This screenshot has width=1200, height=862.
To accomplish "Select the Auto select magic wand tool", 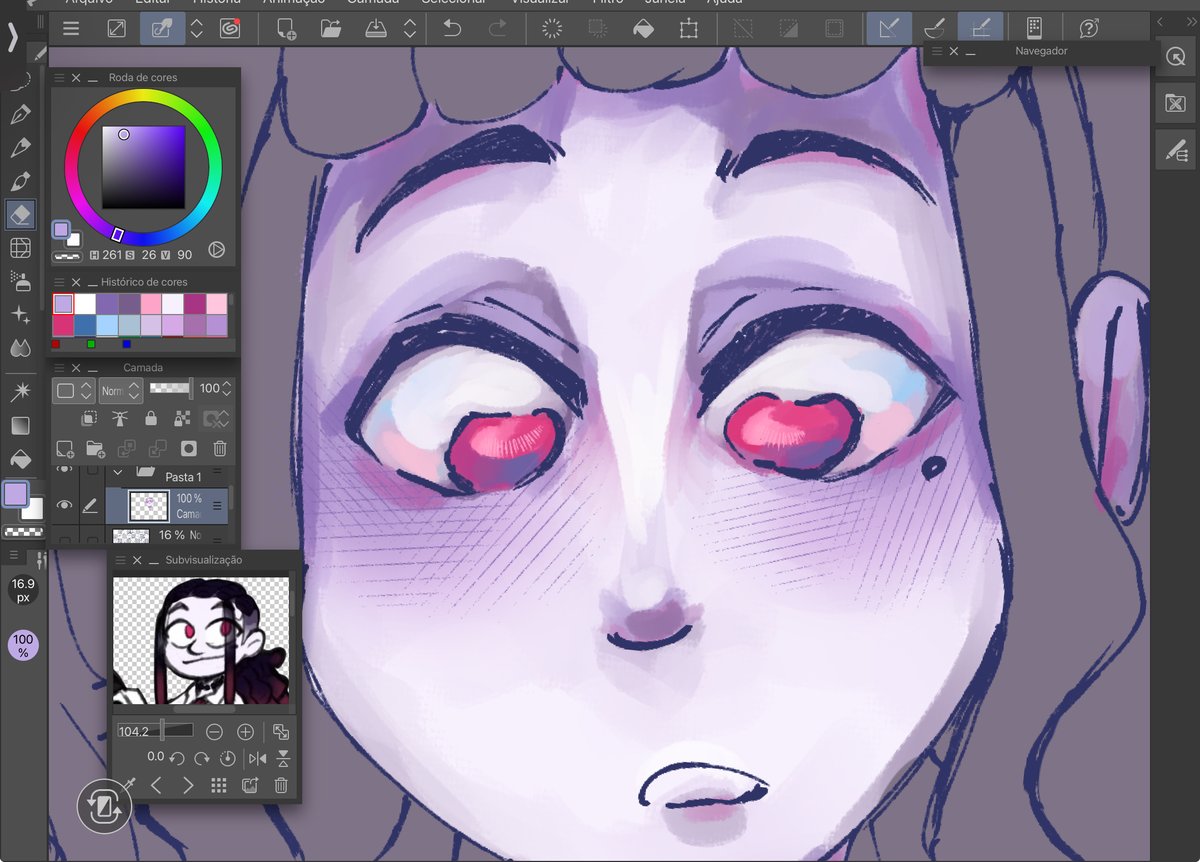I will 20,391.
